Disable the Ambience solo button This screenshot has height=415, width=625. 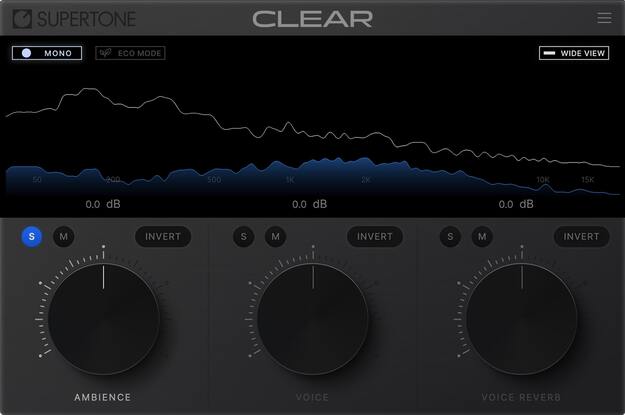tap(31, 236)
